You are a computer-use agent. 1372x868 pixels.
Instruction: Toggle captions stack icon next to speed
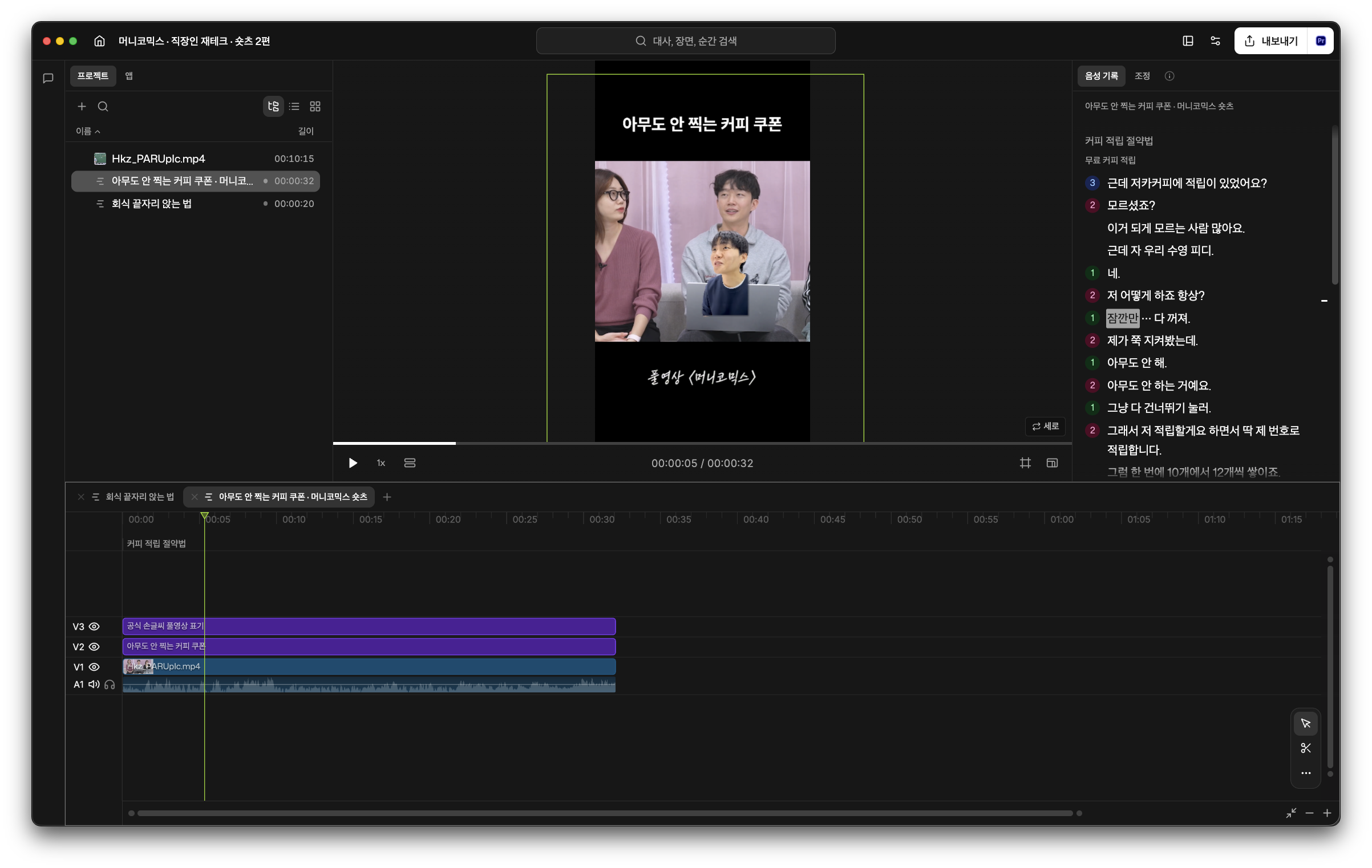[410, 463]
